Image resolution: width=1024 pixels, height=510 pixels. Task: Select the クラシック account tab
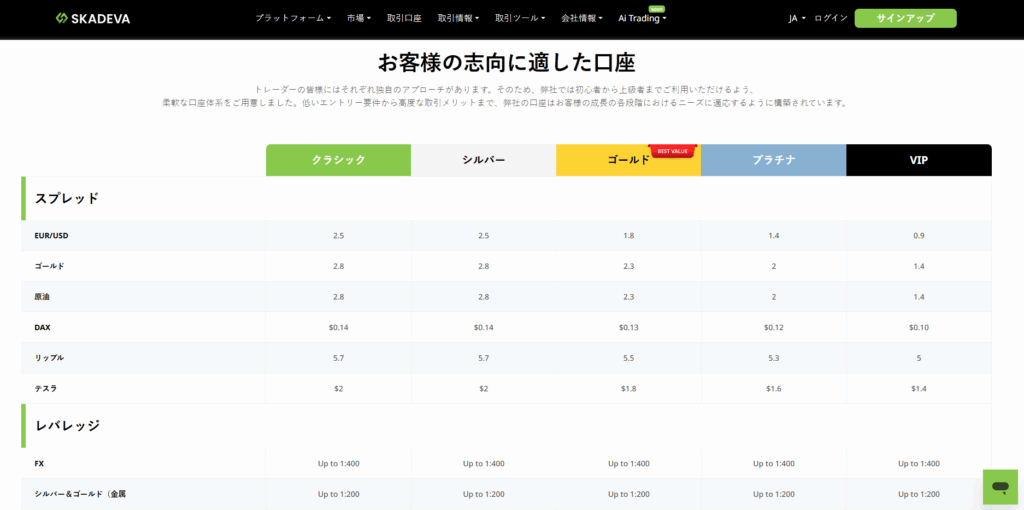point(338,160)
